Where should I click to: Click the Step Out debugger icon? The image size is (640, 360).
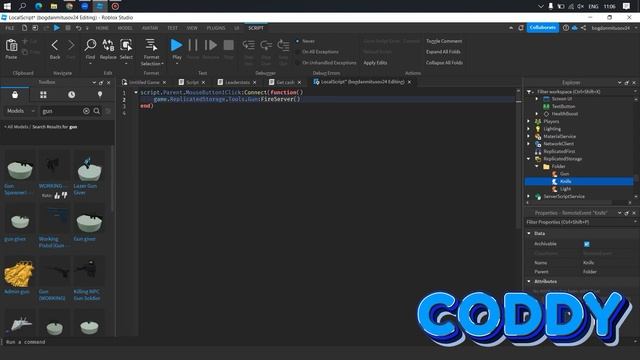(283, 45)
